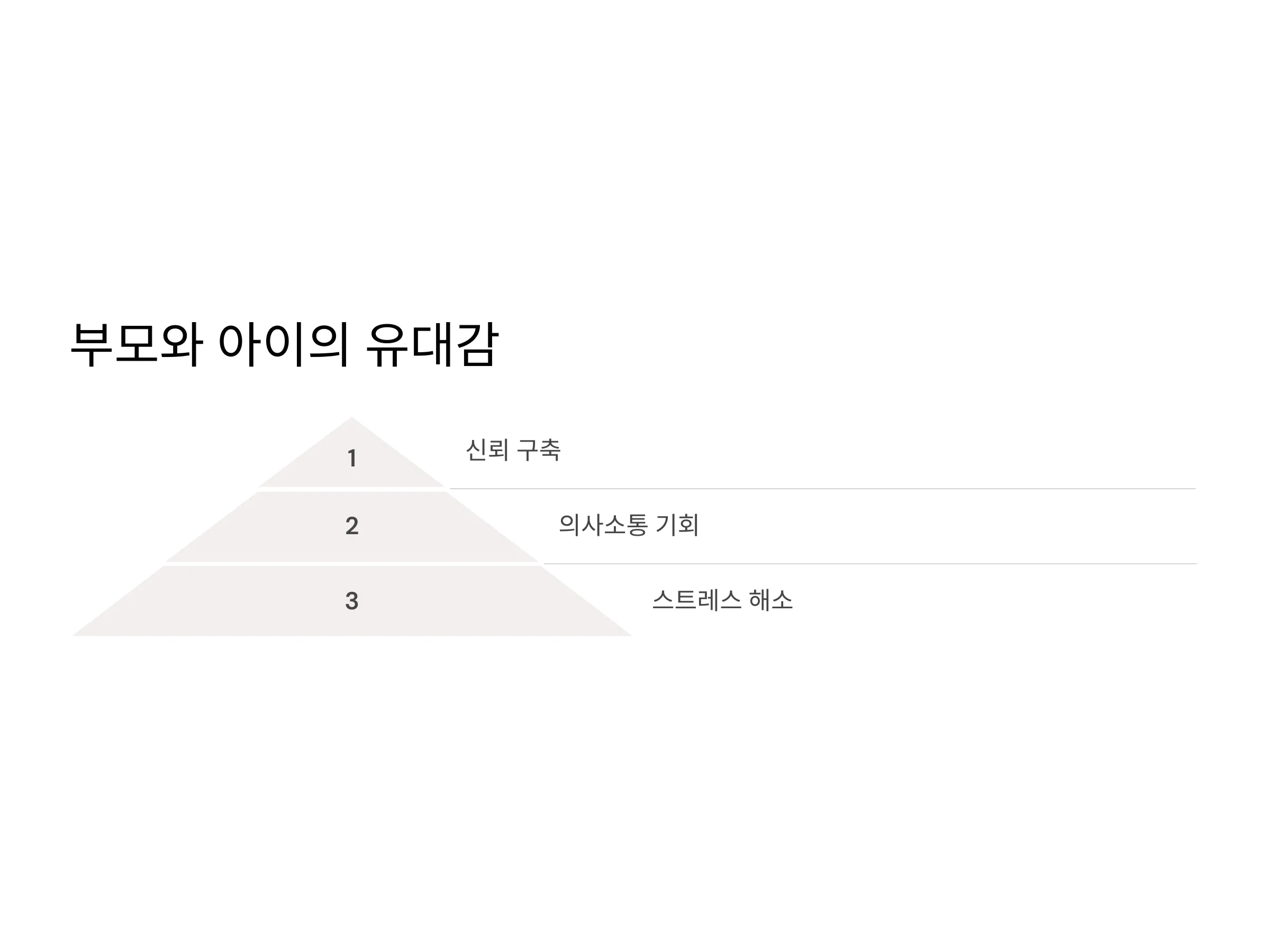Click the divider line under 의사소통 기회
The width and height of the screenshot is (1270, 952).
point(870,564)
